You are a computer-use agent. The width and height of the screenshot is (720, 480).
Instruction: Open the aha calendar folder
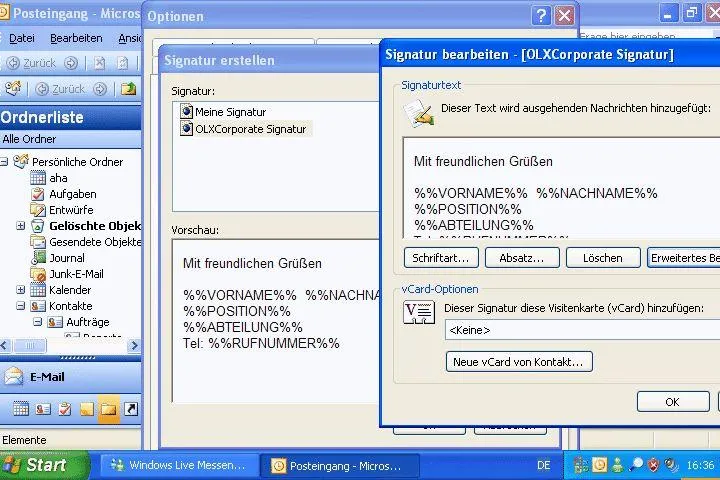tap(49, 178)
